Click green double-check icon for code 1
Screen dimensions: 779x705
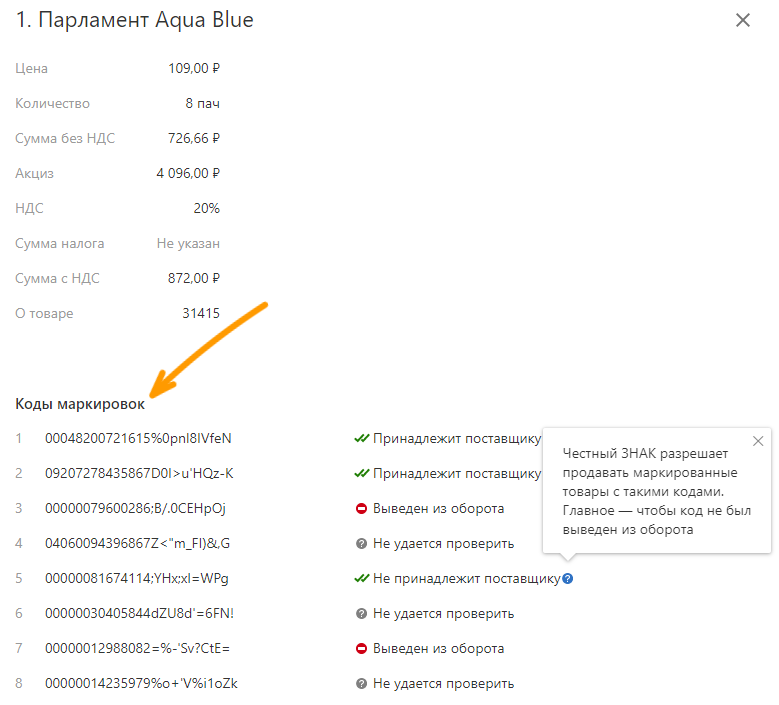[362, 438]
